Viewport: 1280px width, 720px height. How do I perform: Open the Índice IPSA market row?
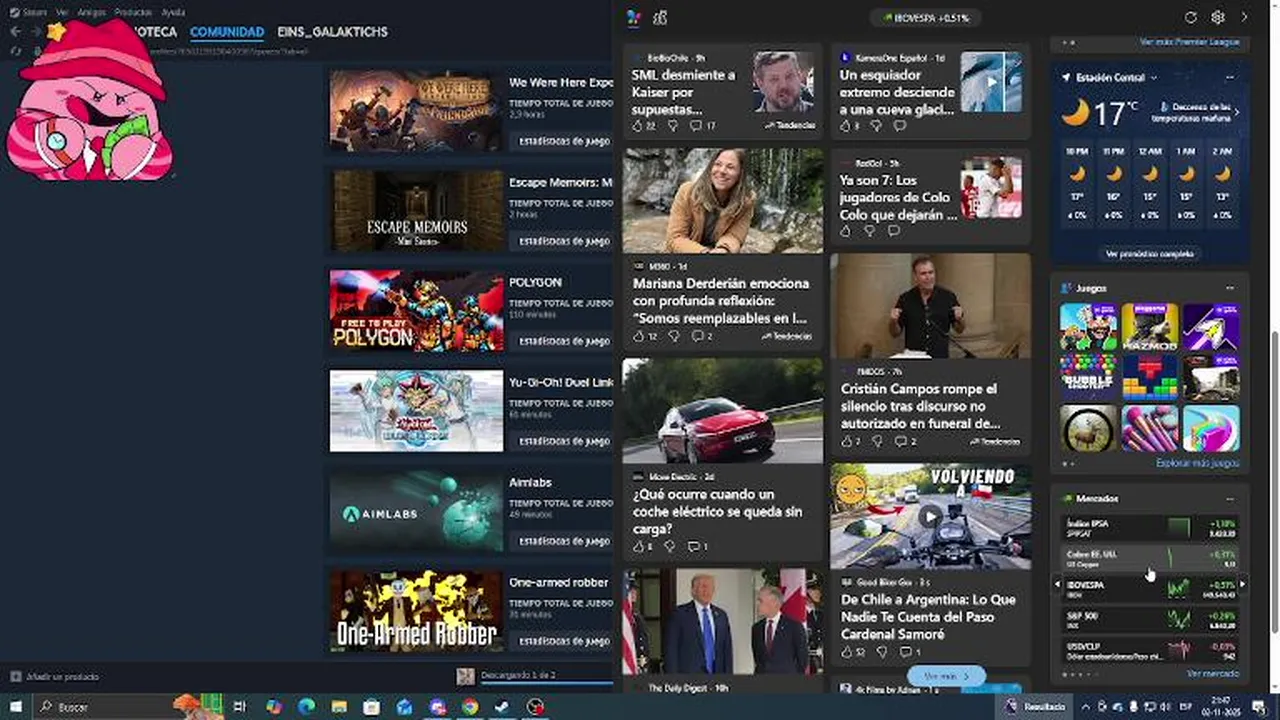coord(1150,528)
